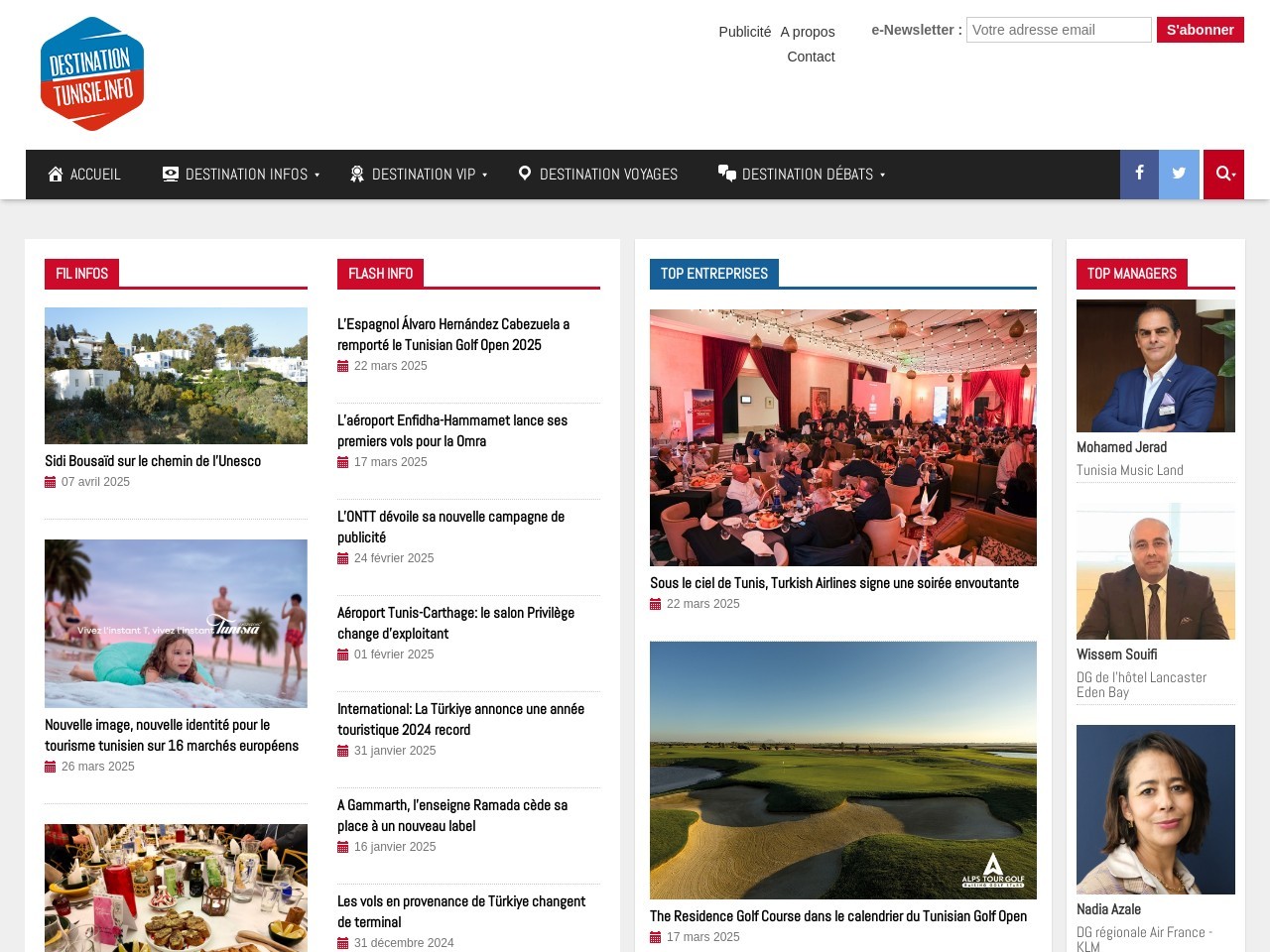Expand the Destination Débats dropdown arrow
Image resolution: width=1270 pixels, height=952 pixels.
pyautogui.click(x=882, y=175)
